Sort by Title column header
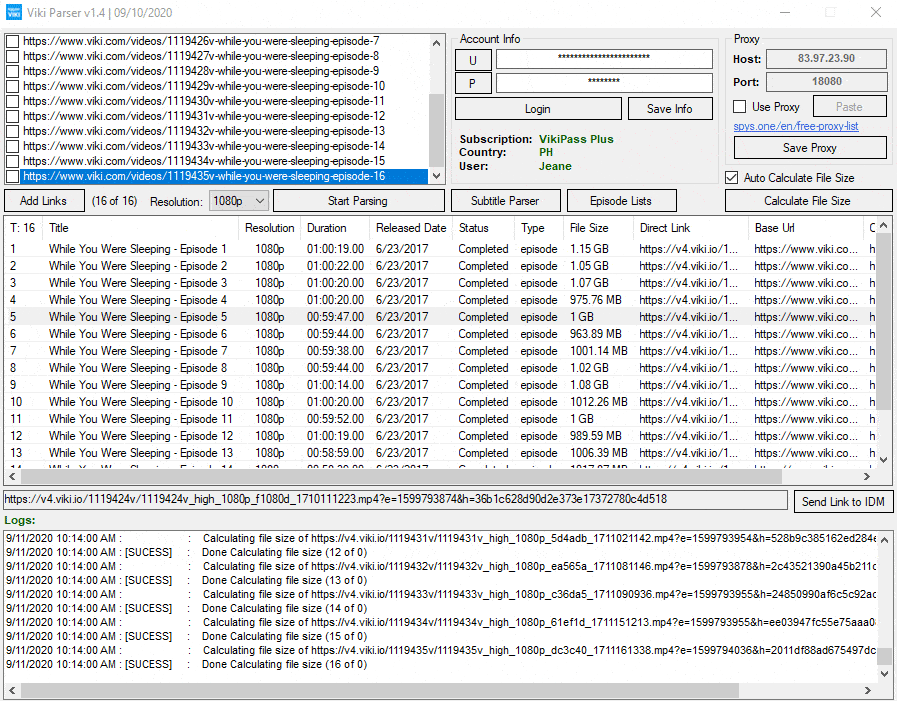 (x=141, y=228)
